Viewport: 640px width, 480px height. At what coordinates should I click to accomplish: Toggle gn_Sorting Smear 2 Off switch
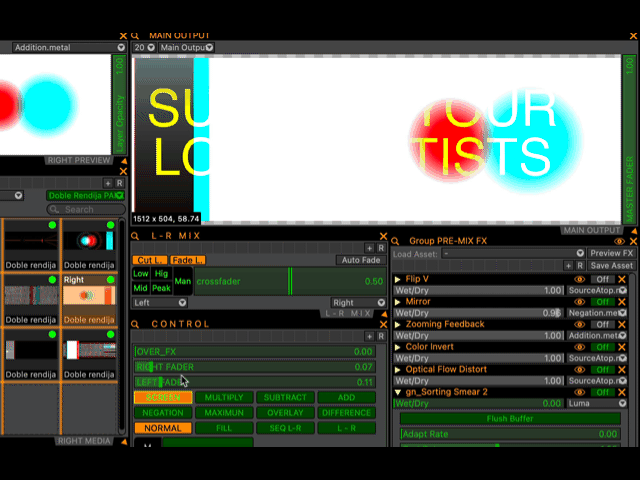602,392
